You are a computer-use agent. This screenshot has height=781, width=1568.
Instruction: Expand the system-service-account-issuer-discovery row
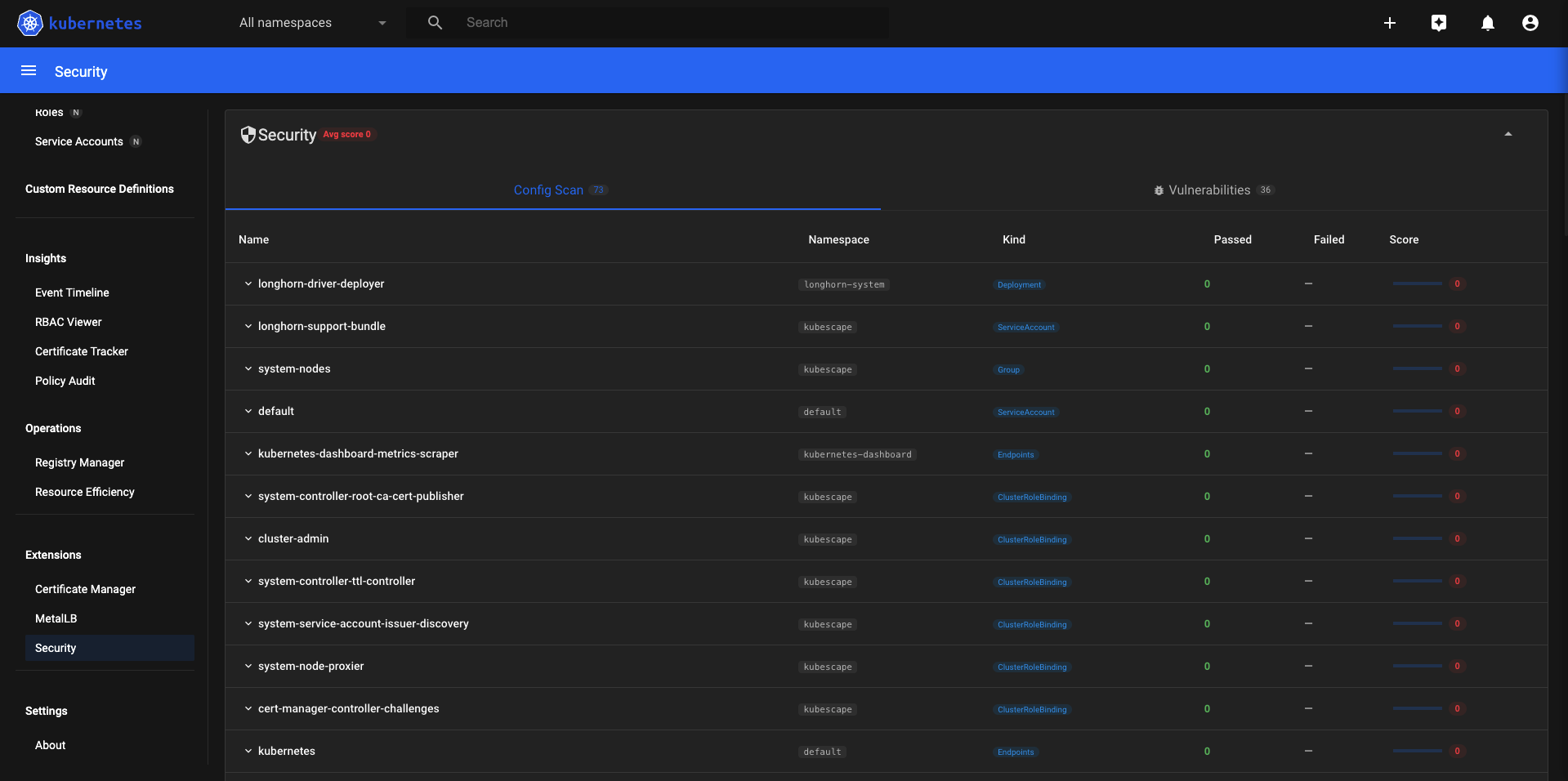248,623
